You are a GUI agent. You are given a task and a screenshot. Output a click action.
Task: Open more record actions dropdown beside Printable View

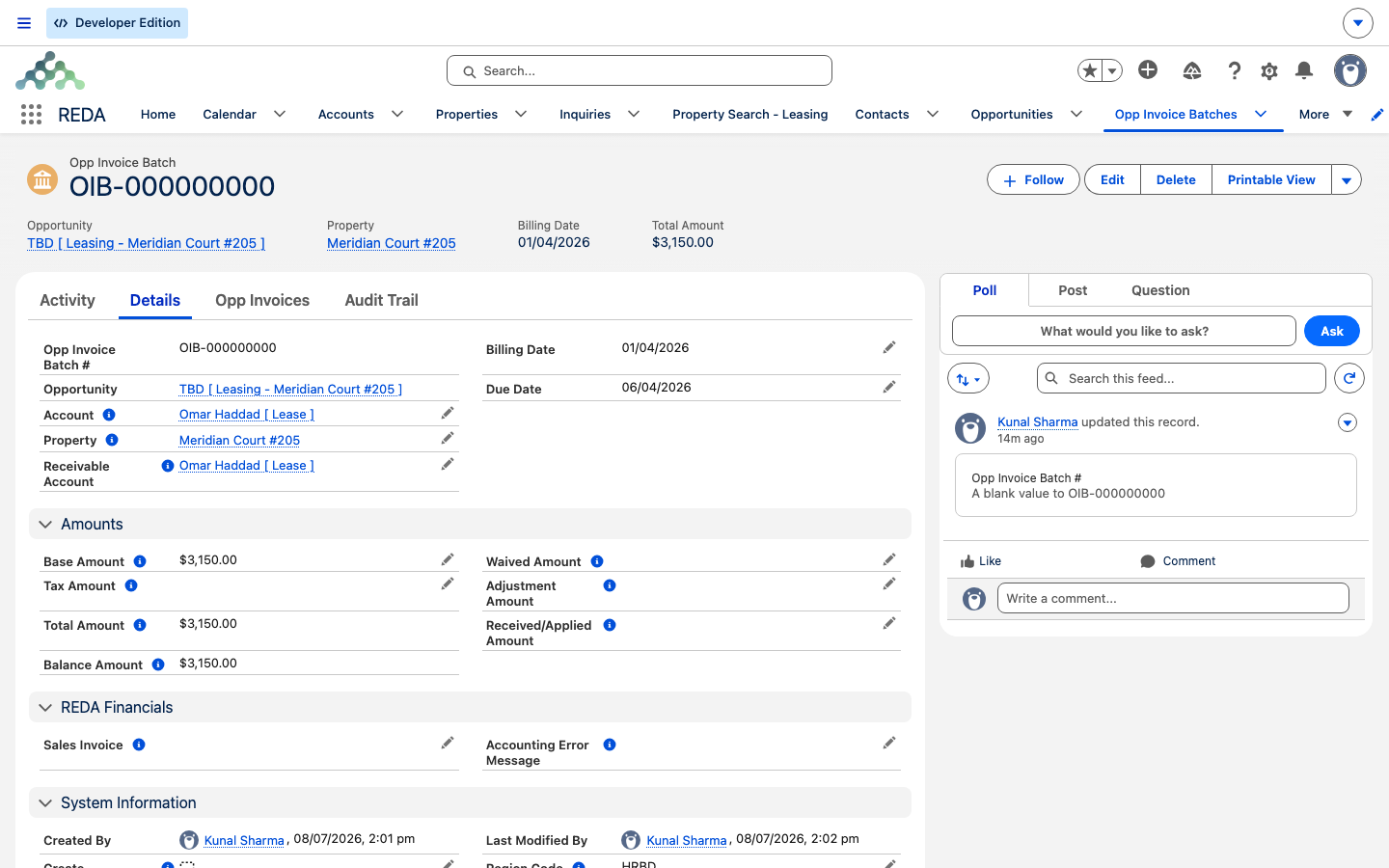[x=1347, y=180]
